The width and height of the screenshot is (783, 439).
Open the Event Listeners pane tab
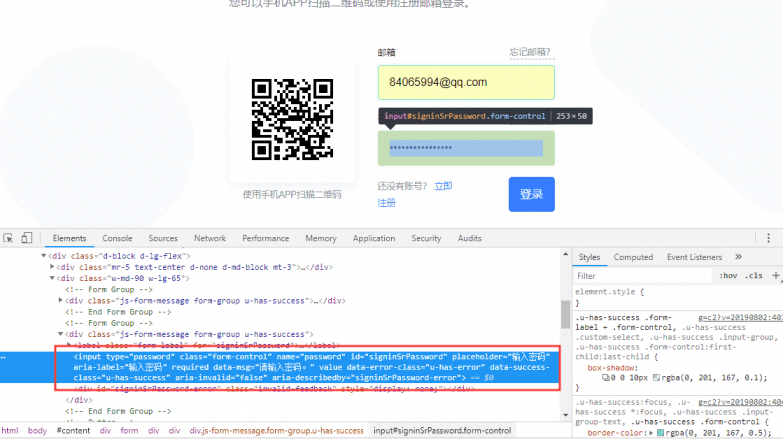click(695, 257)
